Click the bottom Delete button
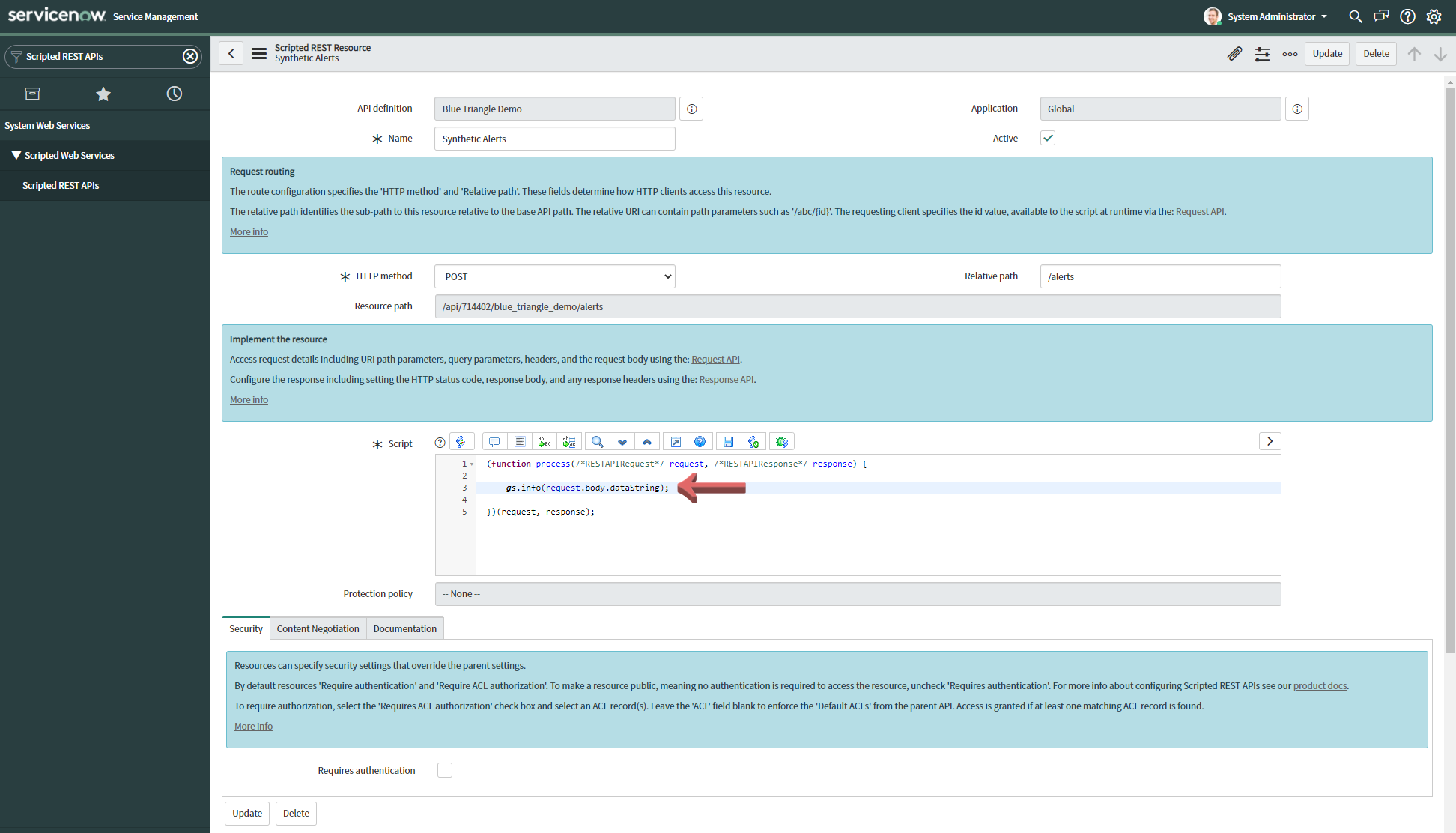 (296, 814)
